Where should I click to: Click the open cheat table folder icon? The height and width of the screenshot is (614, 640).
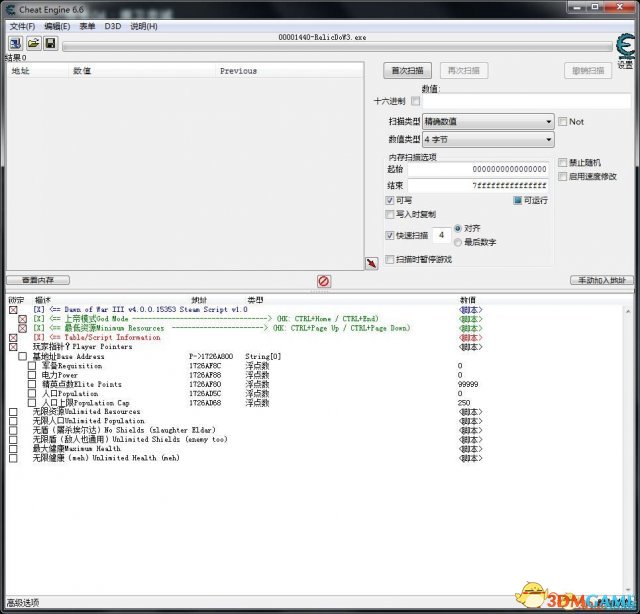click(x=33, y=43)
